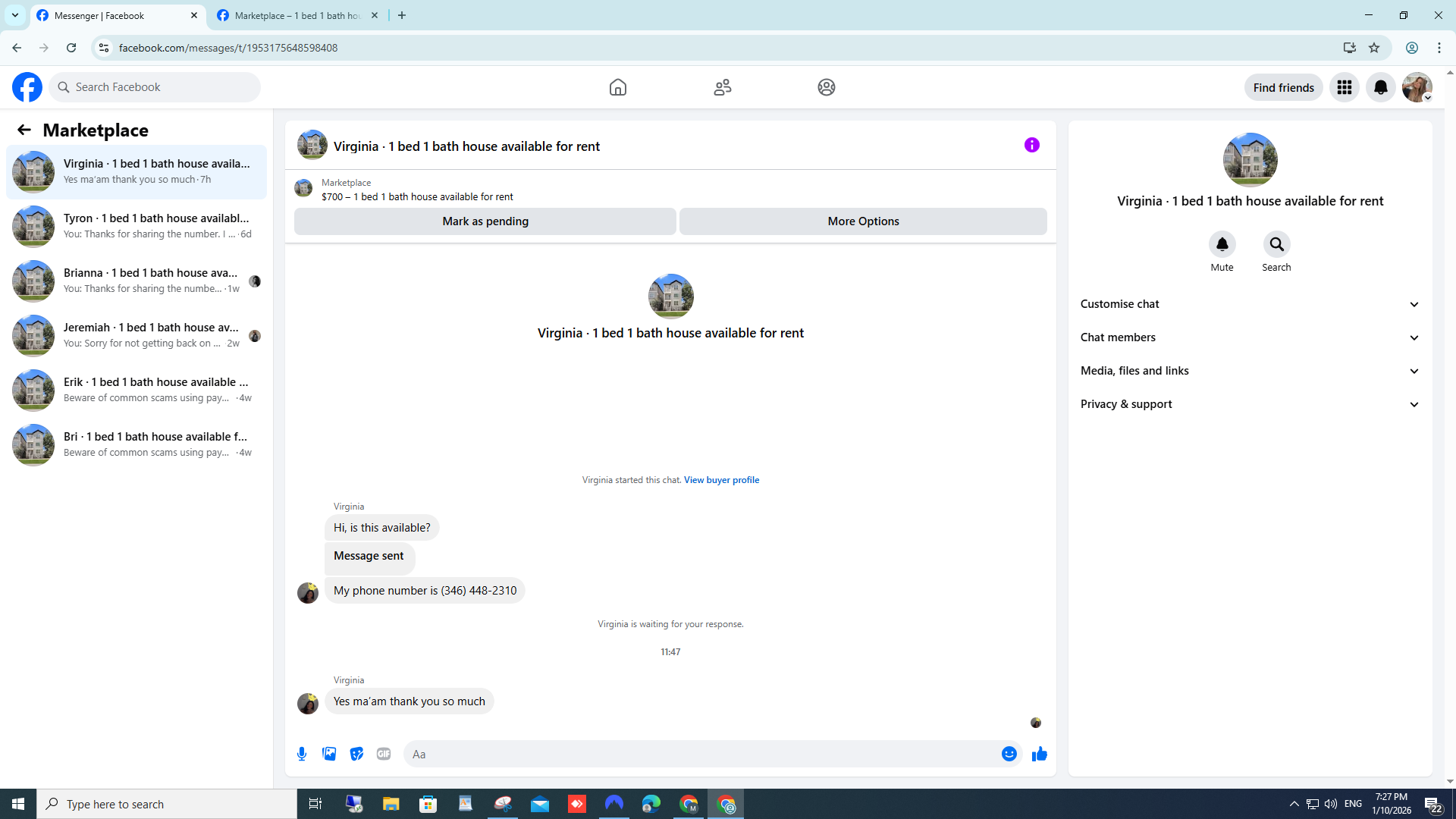Click the purple conversation info icon
This screenshot has height=819, width=1456.
point(1031,145)
